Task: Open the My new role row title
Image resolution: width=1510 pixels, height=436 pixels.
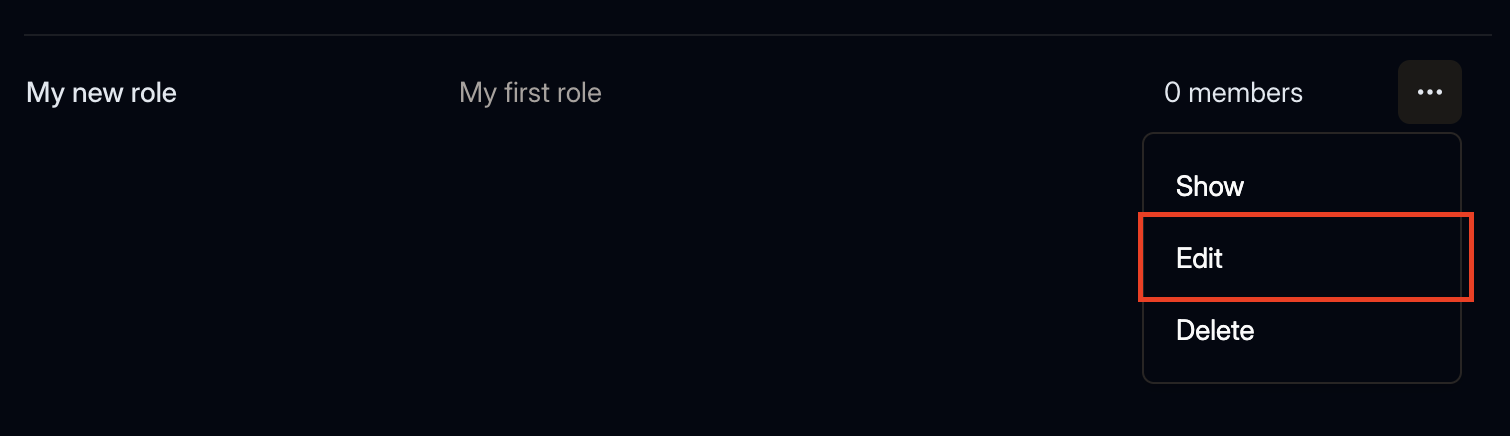Action: (x=101, y=94)
